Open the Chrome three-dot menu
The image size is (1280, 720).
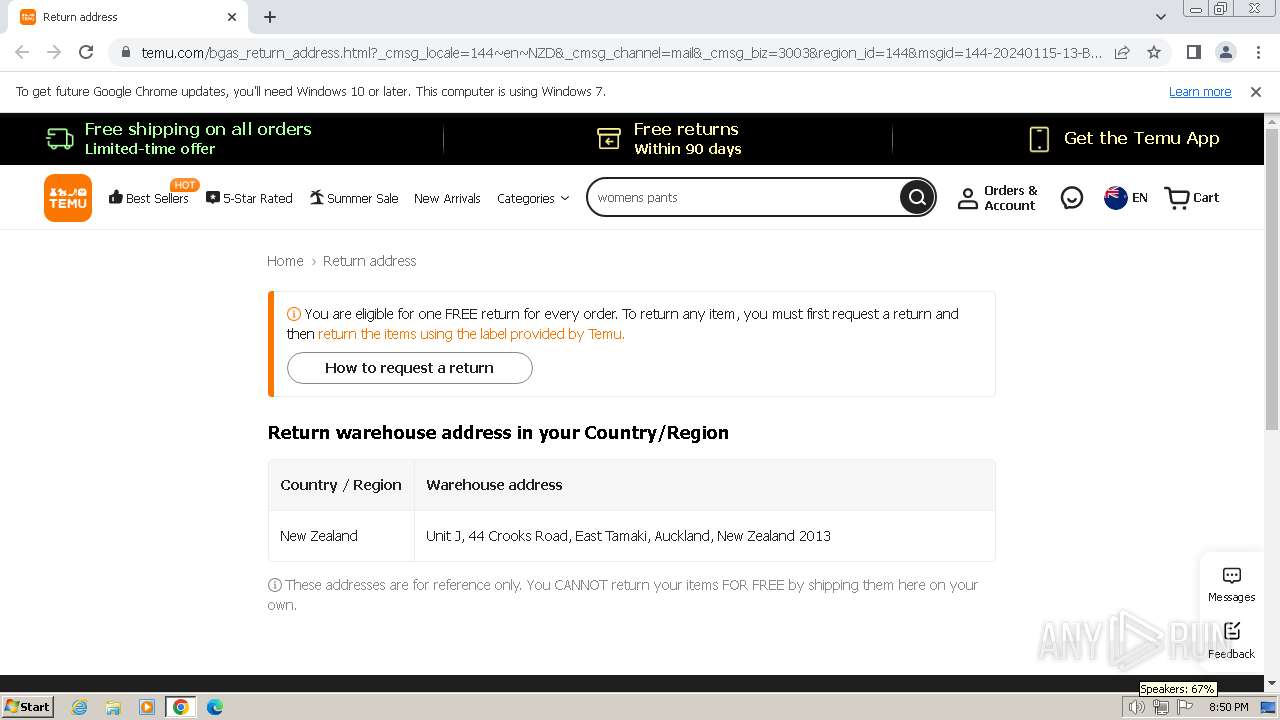pyautogui.click(x=1258, y=52)
